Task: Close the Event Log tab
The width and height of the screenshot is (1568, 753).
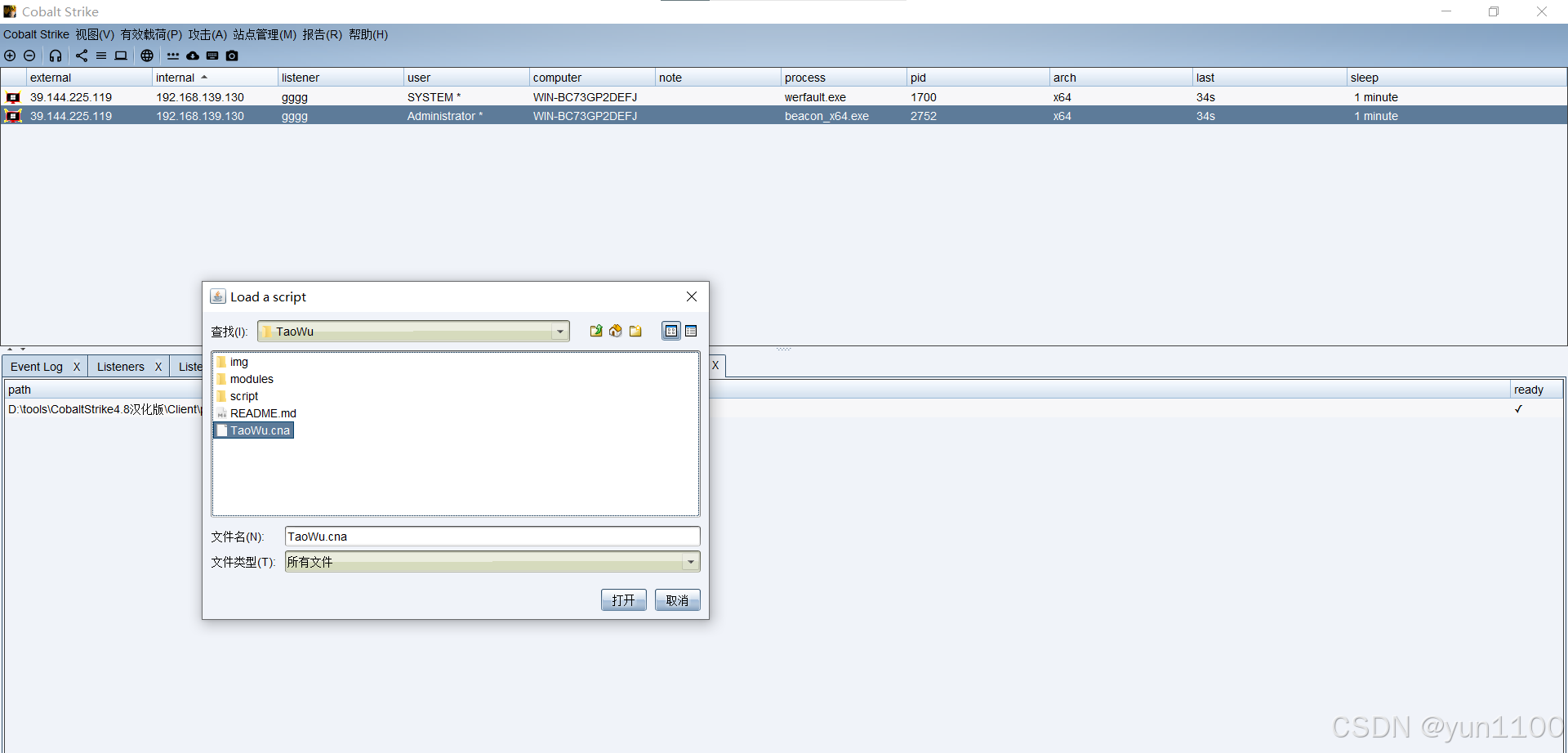Action: [x=77, y=367]
